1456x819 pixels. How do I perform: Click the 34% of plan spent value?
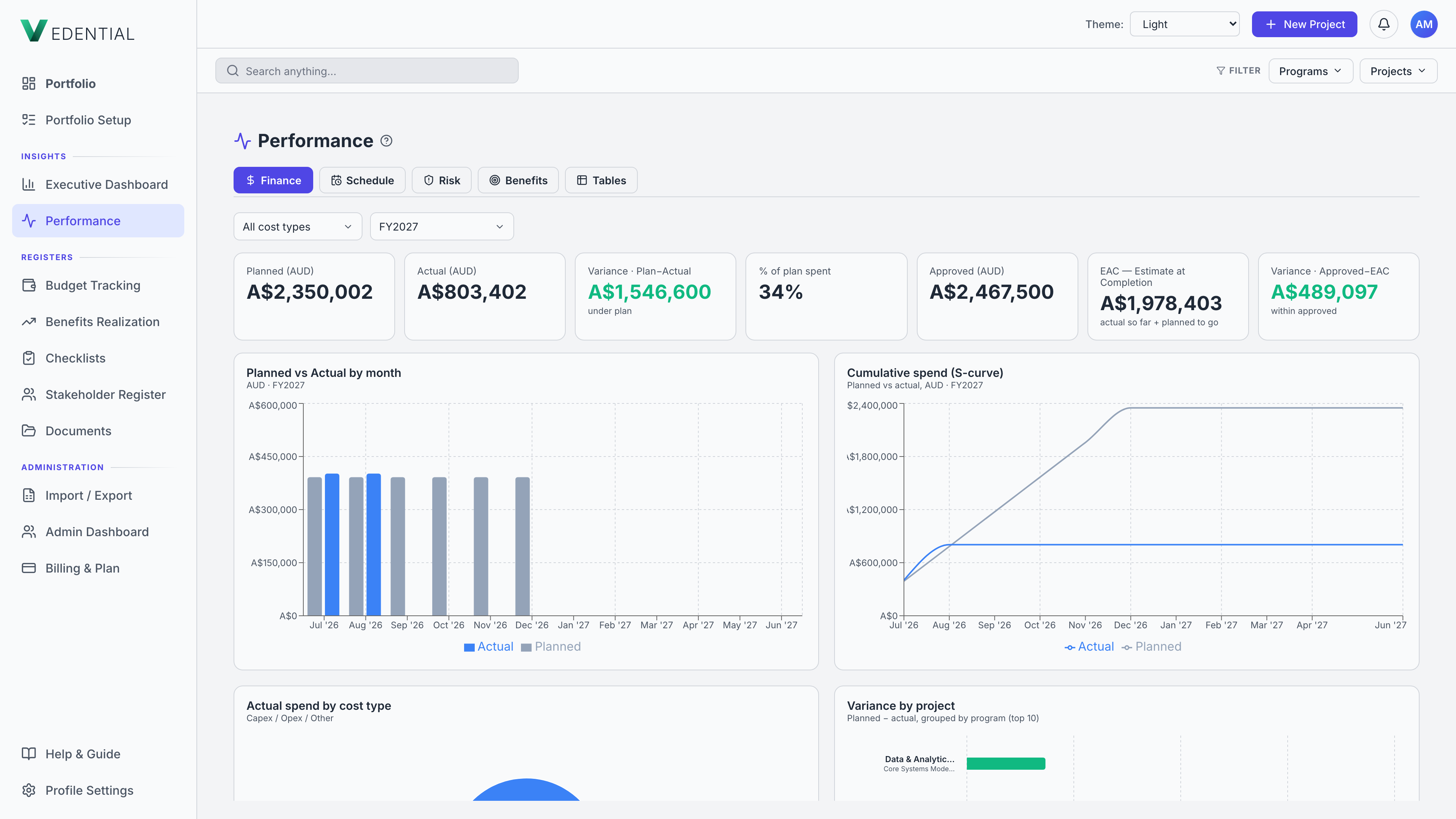(781, 292)
